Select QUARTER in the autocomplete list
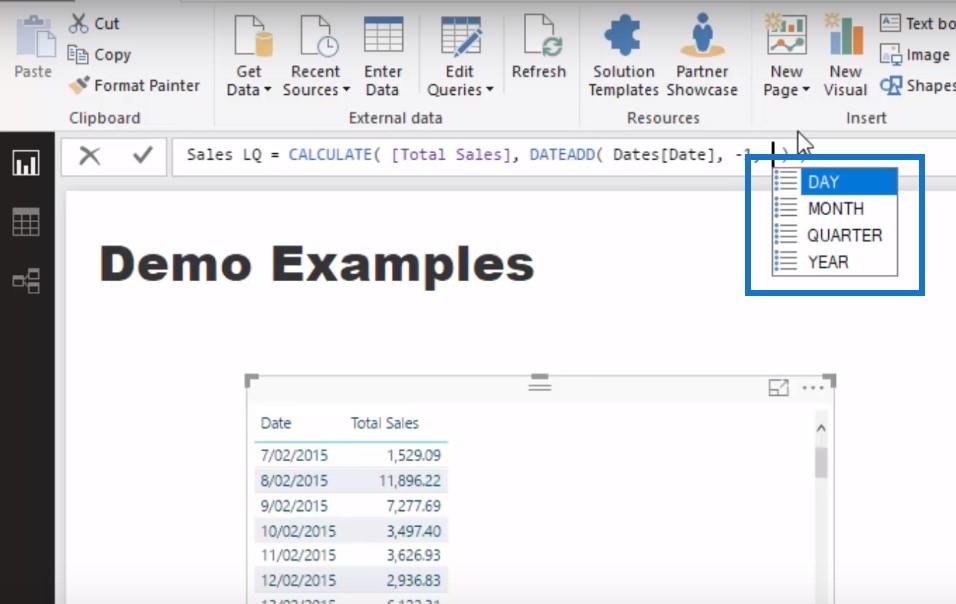The height and width of the screenshot is (604, 956). pyautogui.click(x=835, y=235)
